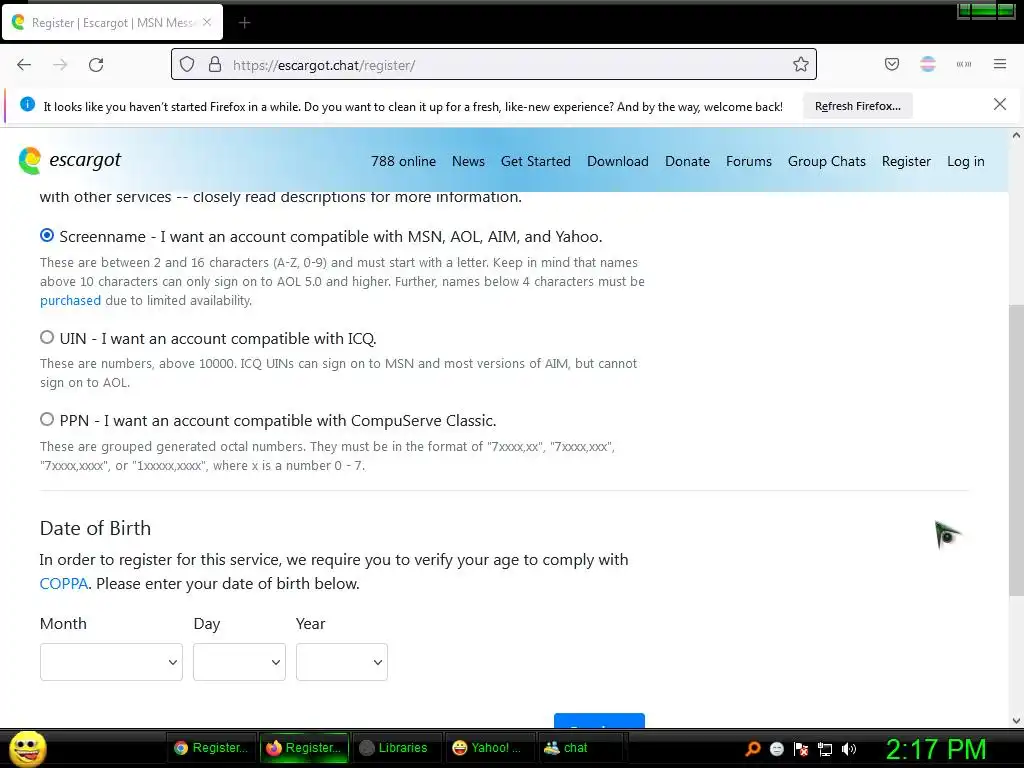Reload the page with the refresh icon

(96, 65)
